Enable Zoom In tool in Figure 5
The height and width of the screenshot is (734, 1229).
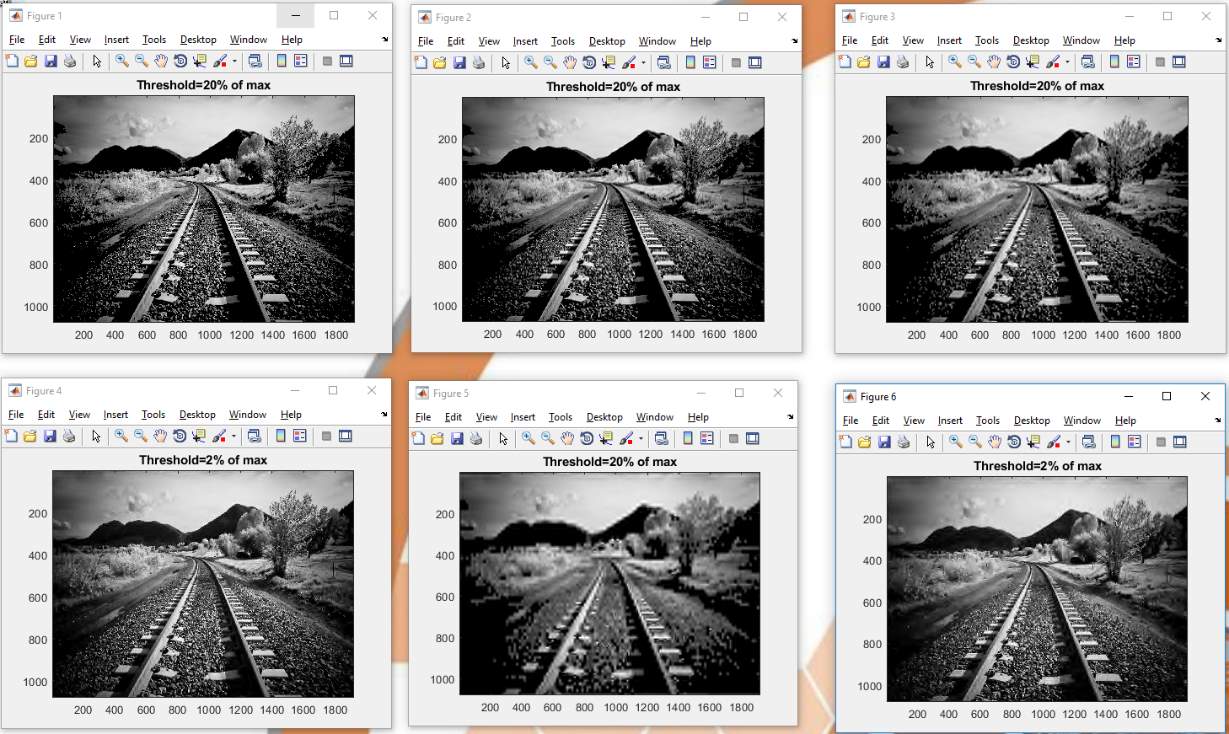click(528, 438)
